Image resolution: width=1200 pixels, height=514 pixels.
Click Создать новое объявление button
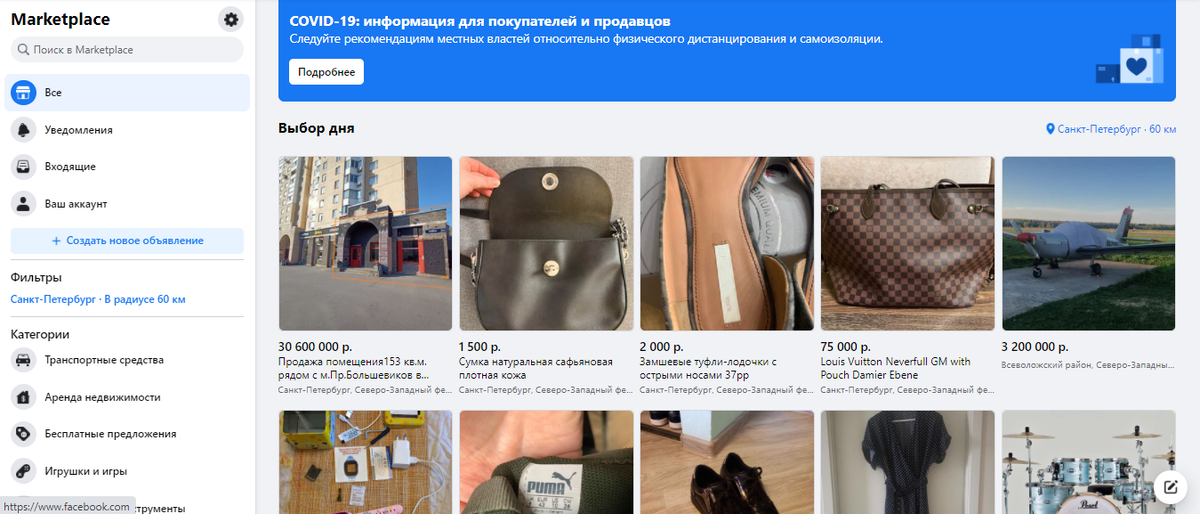pyautogui.click(x=127, y=240)
